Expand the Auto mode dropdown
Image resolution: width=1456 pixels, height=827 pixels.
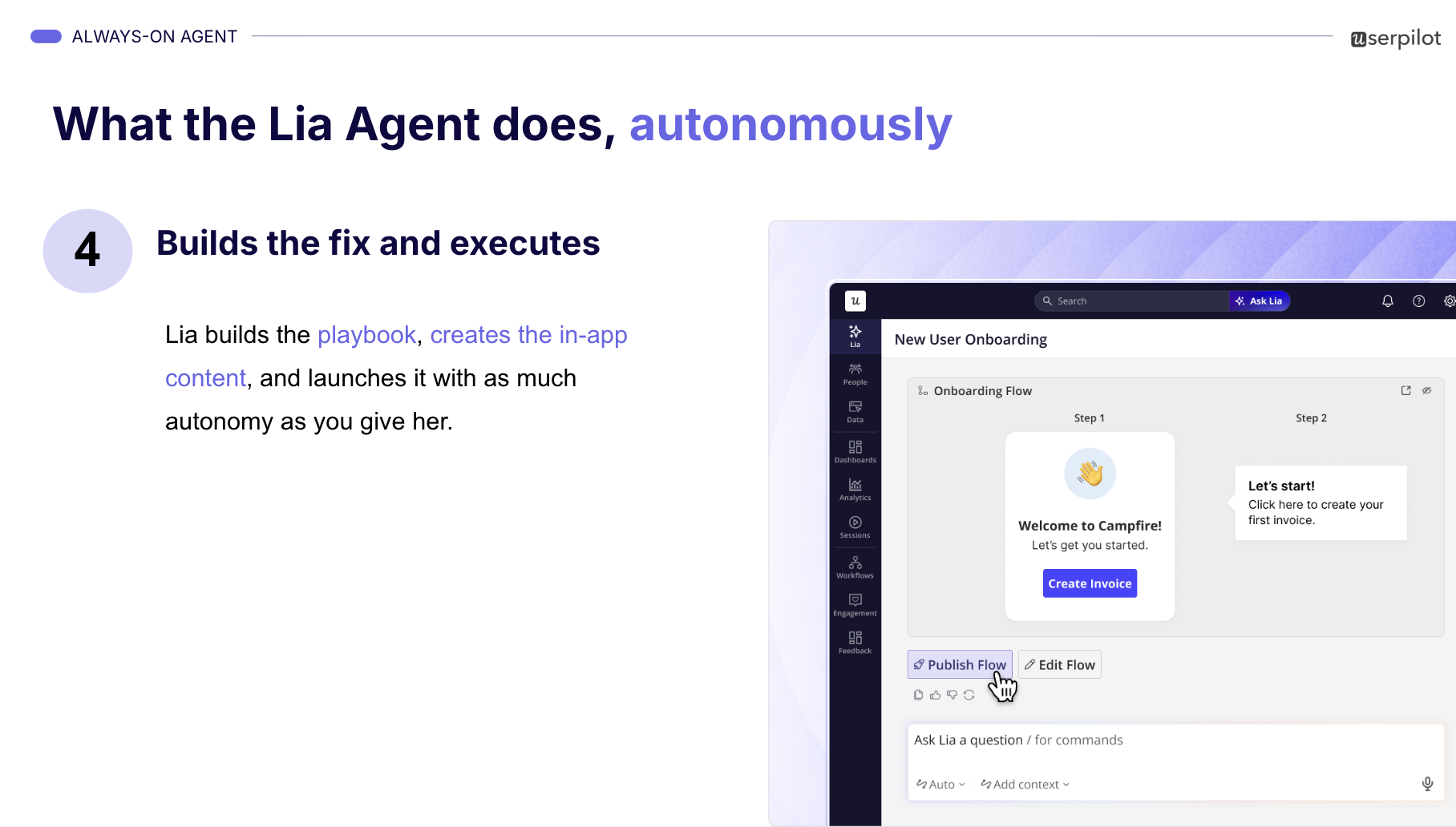click(940, 784)
